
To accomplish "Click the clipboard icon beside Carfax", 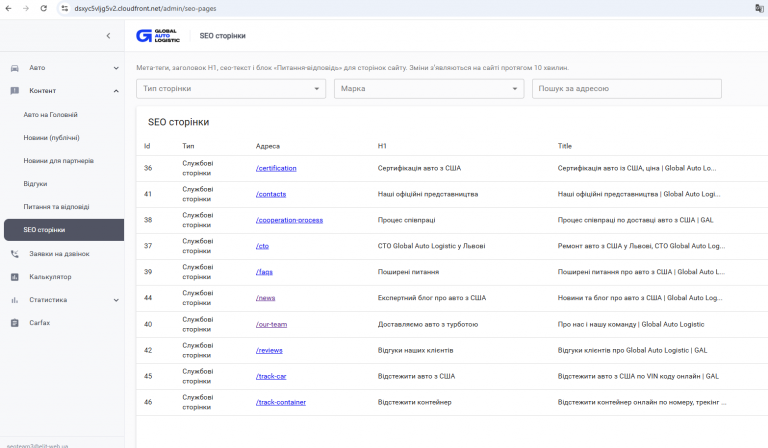I will point(15,323).
